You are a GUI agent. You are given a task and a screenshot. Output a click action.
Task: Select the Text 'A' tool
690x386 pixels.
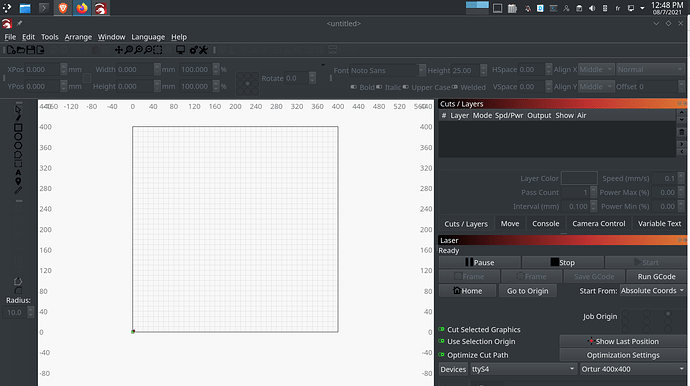point(18,173)
